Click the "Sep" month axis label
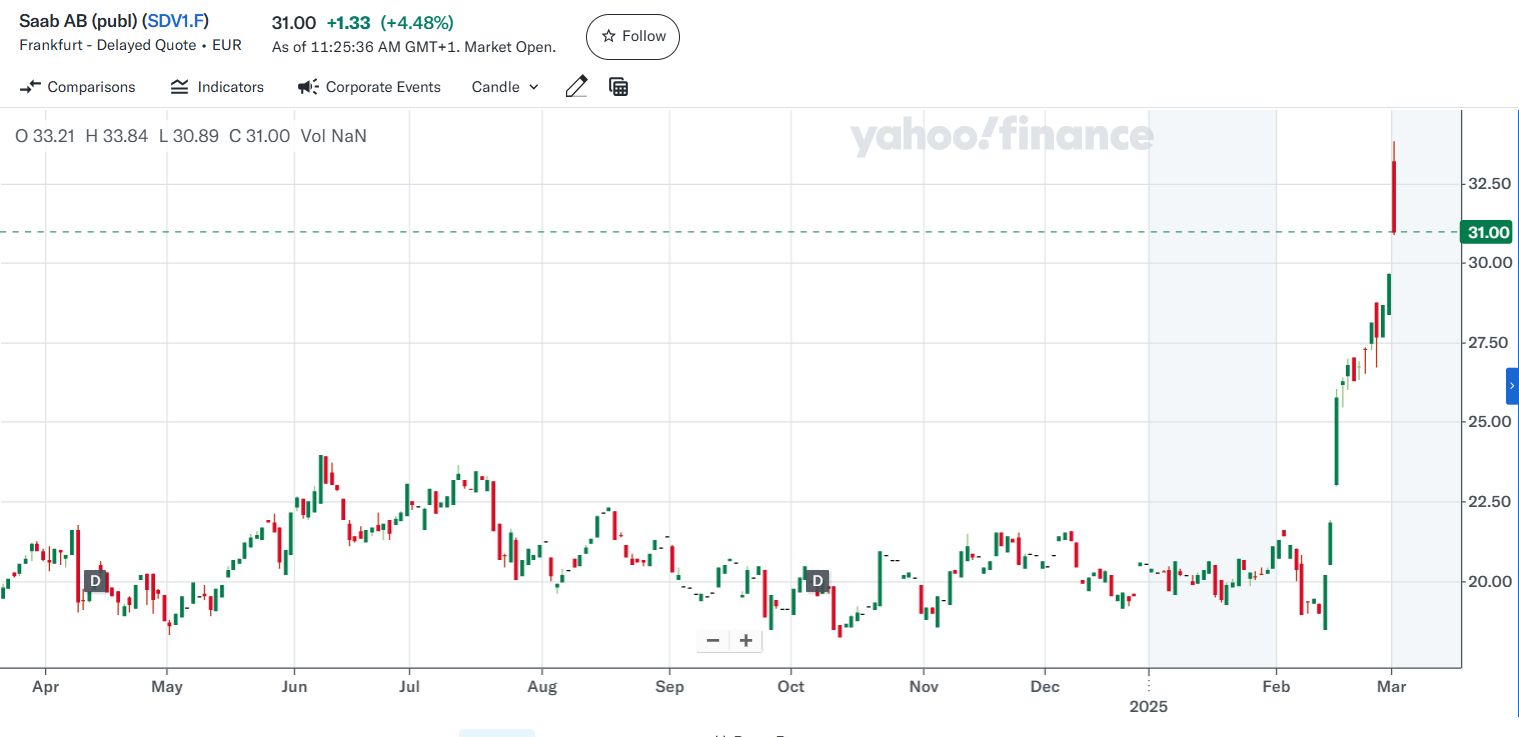 669,687
